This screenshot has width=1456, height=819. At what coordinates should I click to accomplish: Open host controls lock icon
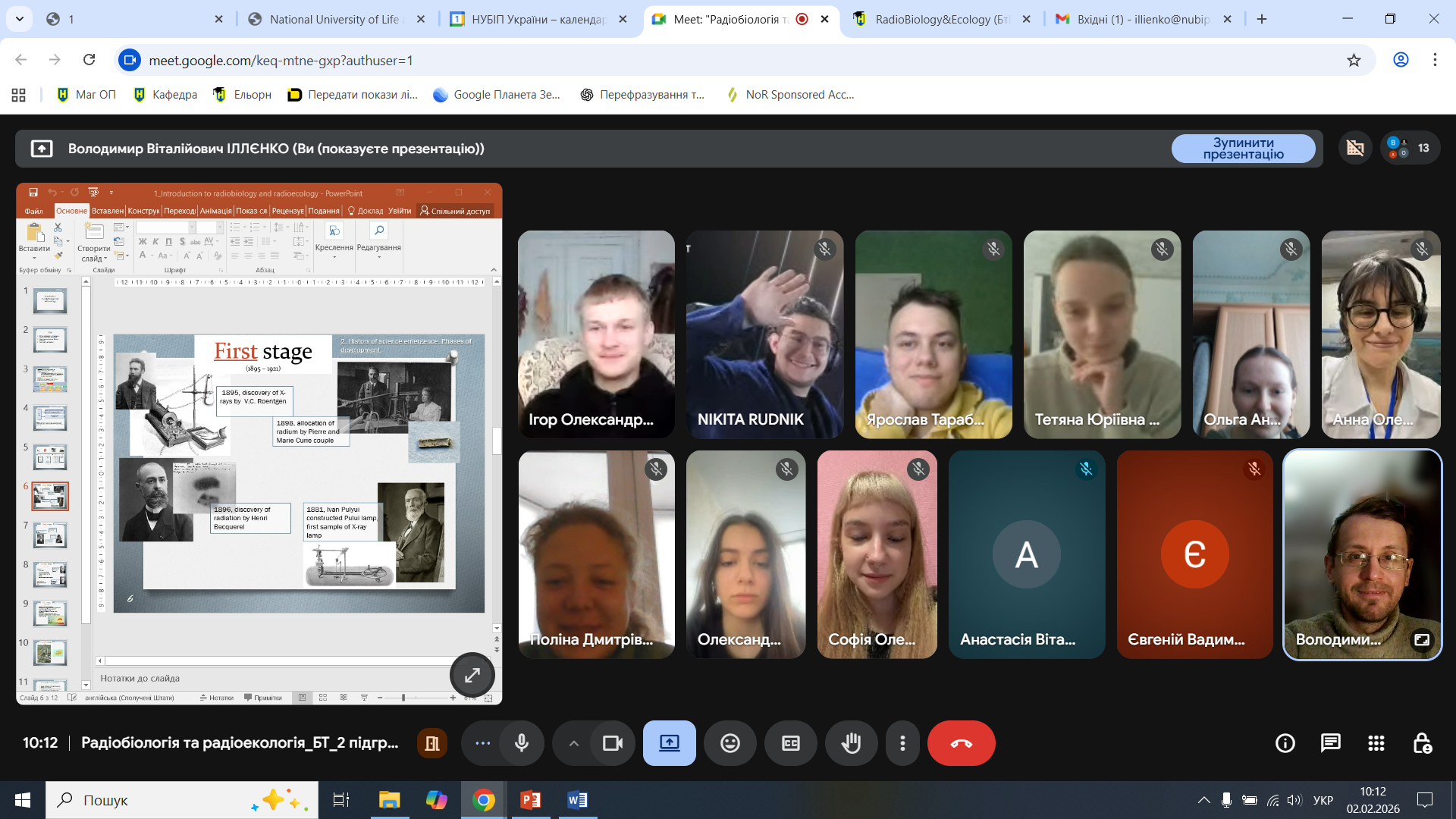[1422, 743]
